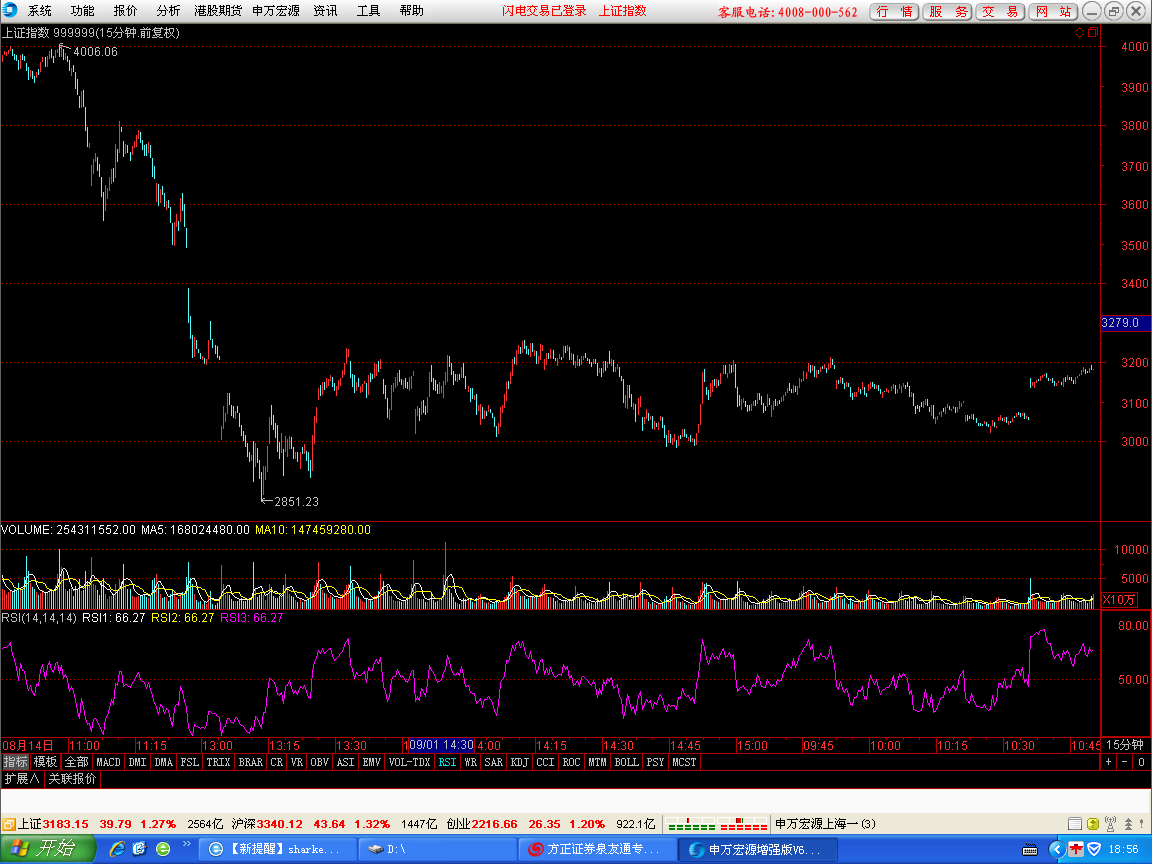1152x864 pixels.
Task: Open the 申万宏源 menu
Action: click(x=276, y=10)
